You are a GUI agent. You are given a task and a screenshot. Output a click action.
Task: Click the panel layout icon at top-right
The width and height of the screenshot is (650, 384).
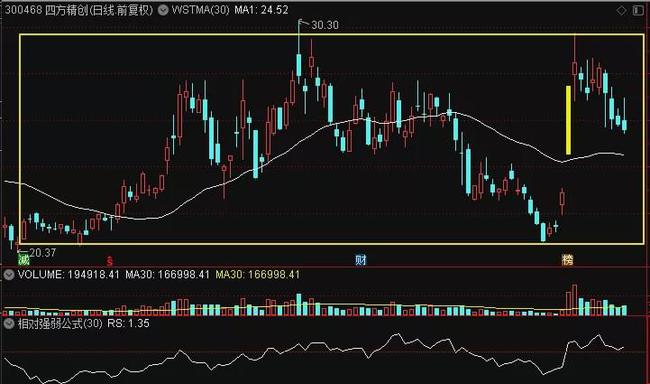(638, 10)
